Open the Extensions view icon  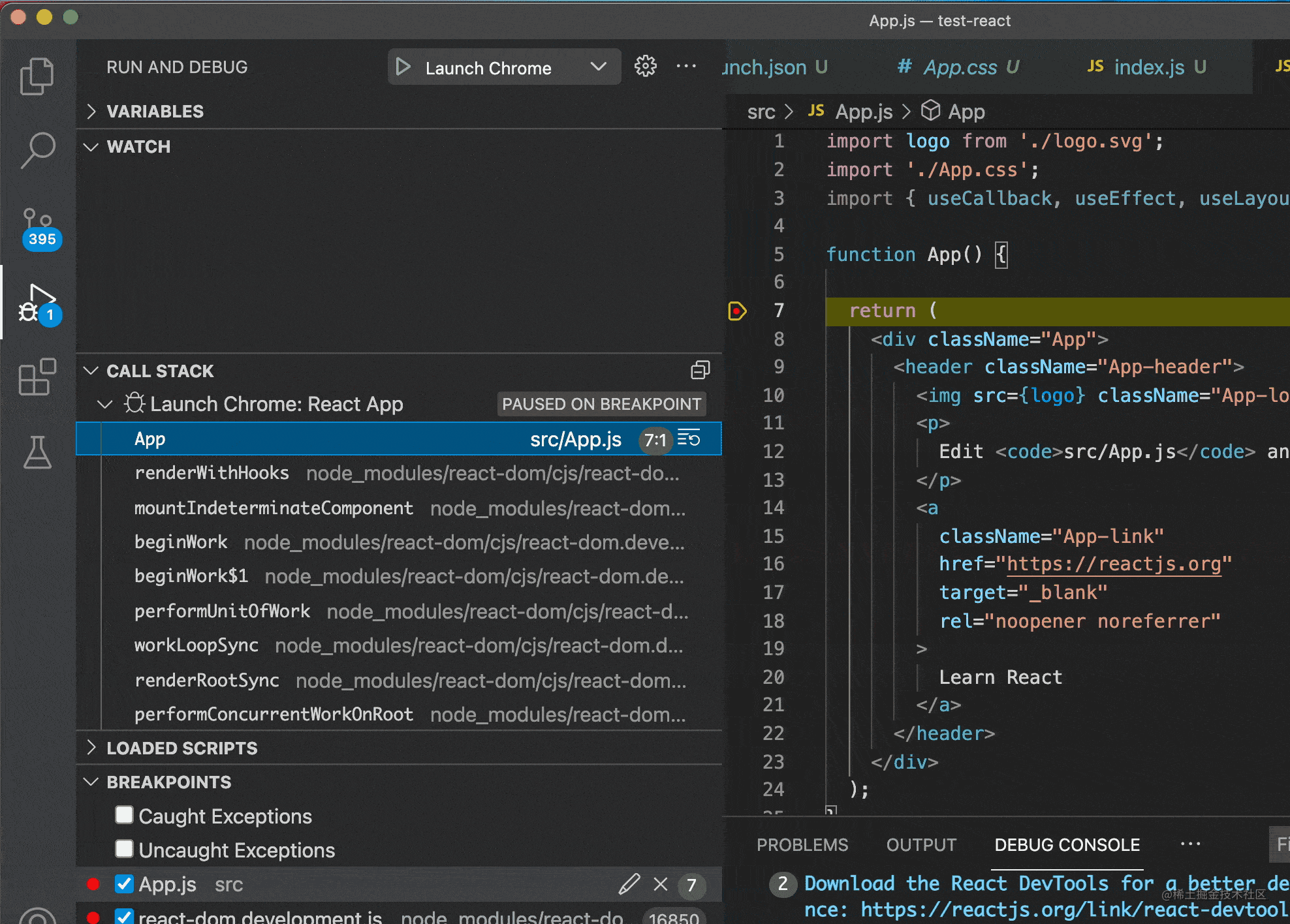(x=37, y=377)
